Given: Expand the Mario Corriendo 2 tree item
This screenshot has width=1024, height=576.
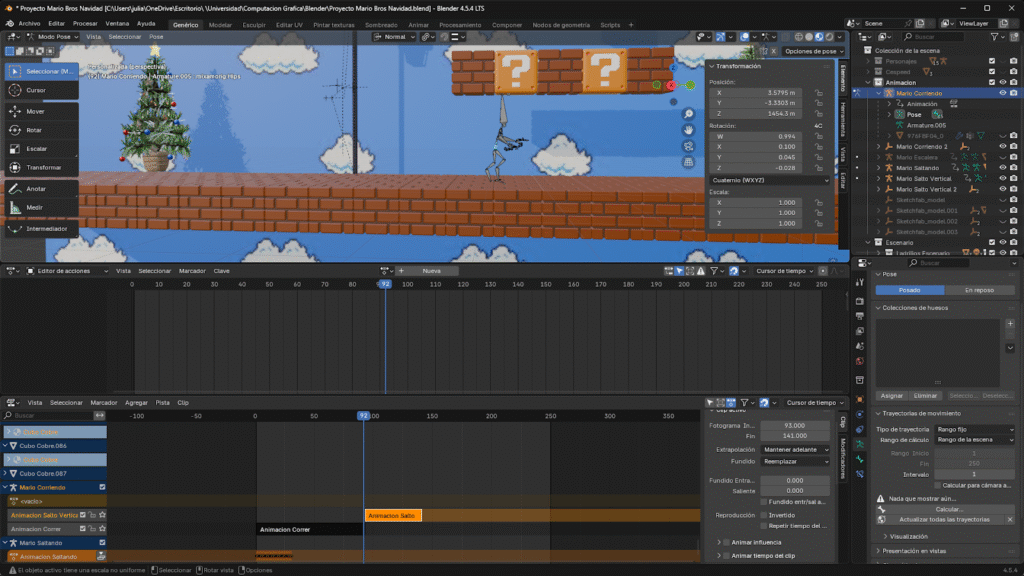Looking at the screenshot, I should [x=879, y=146].
